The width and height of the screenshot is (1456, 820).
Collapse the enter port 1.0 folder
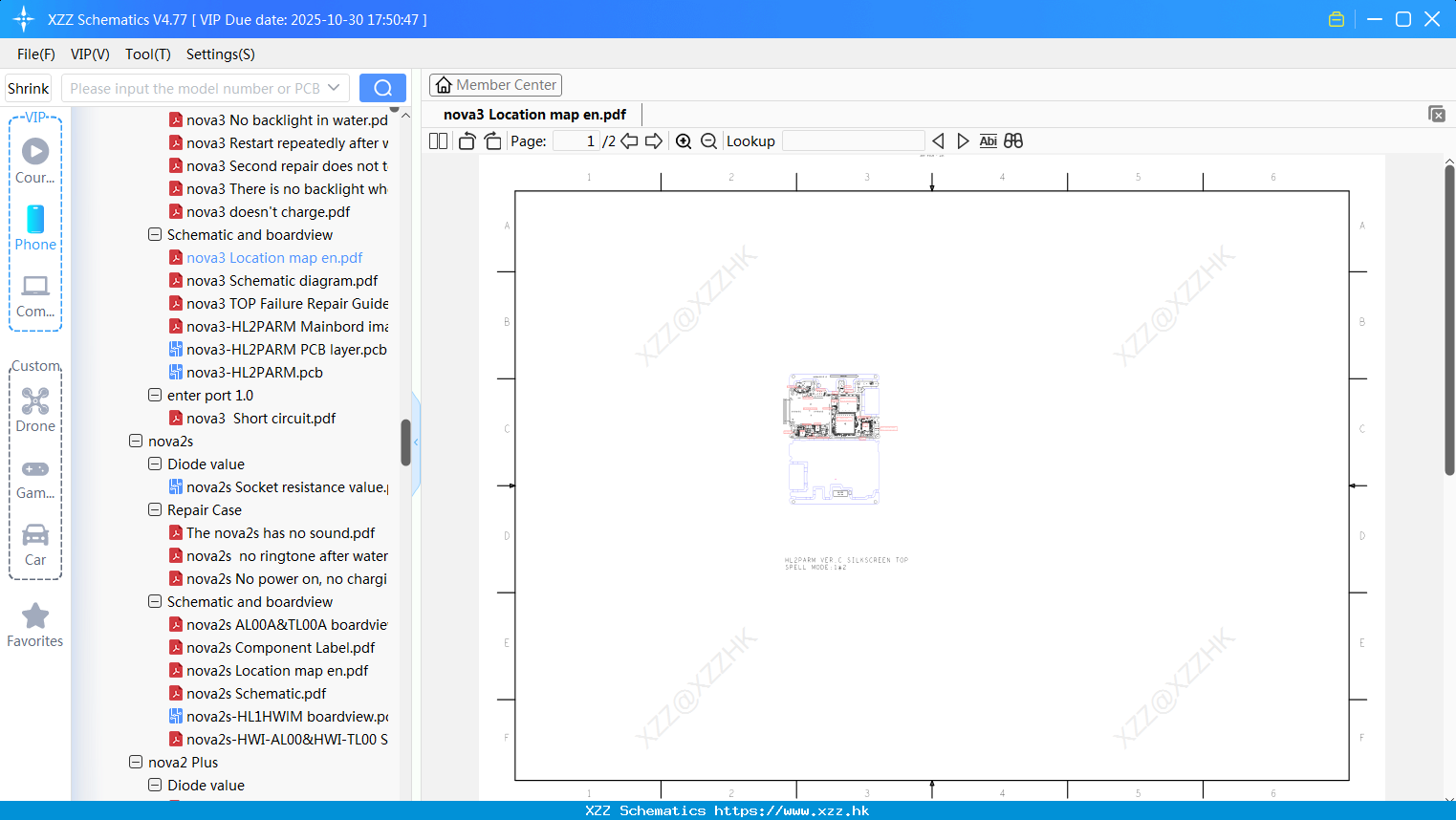tap(155, 395)
